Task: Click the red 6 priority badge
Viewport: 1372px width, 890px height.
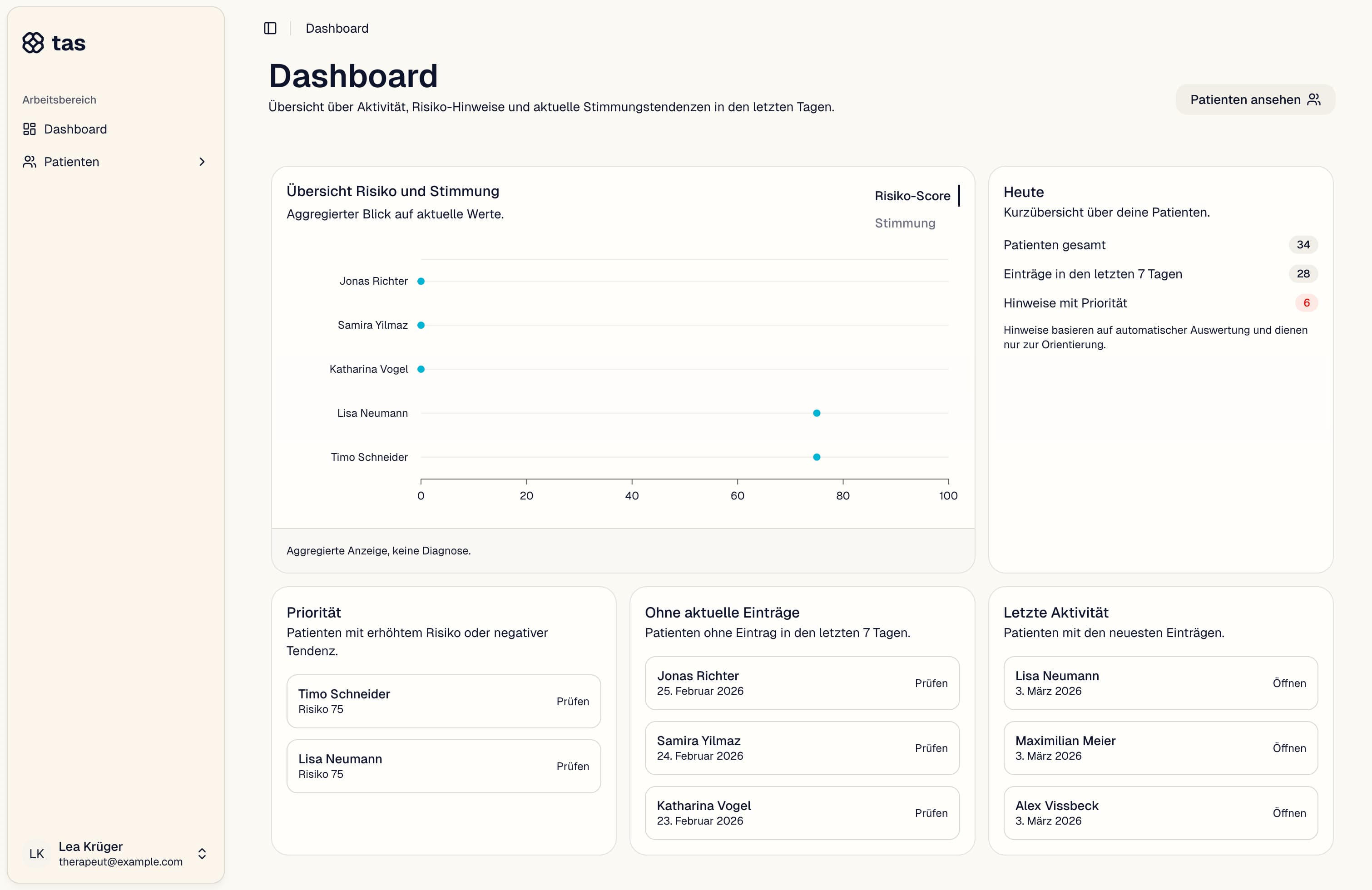Action: (1306, 303)
